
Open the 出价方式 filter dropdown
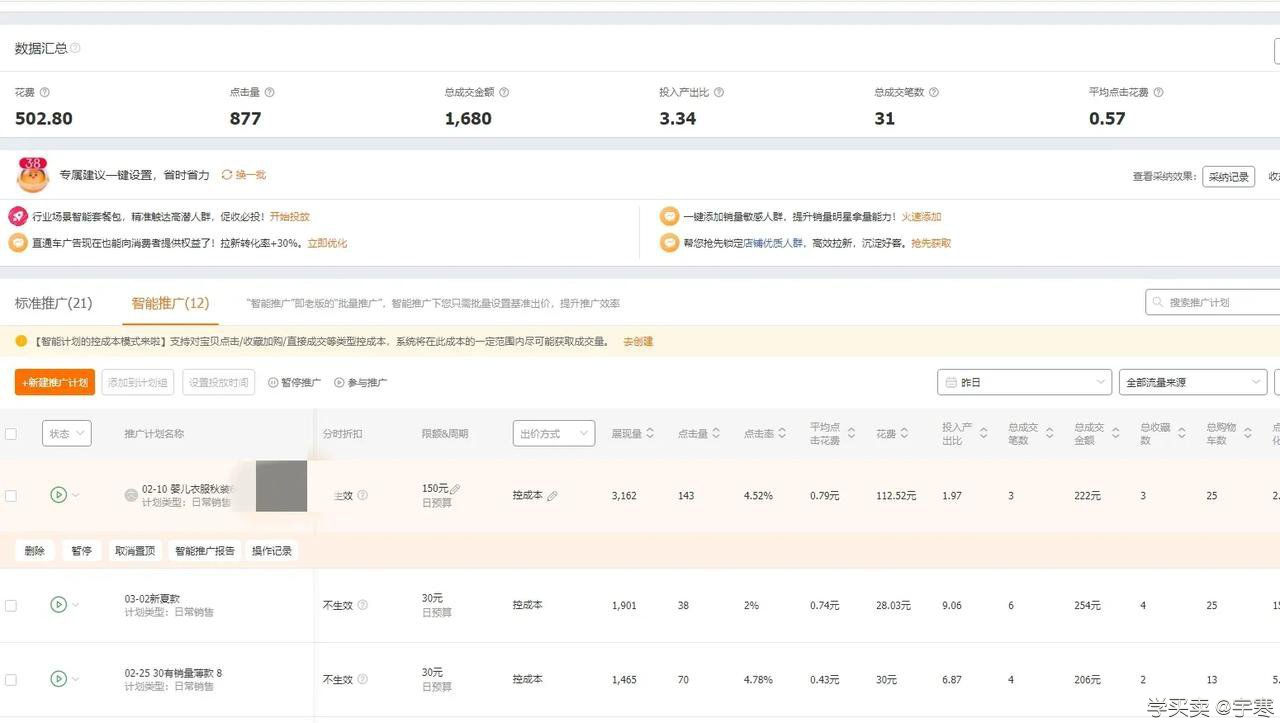(x=554, y=434)
